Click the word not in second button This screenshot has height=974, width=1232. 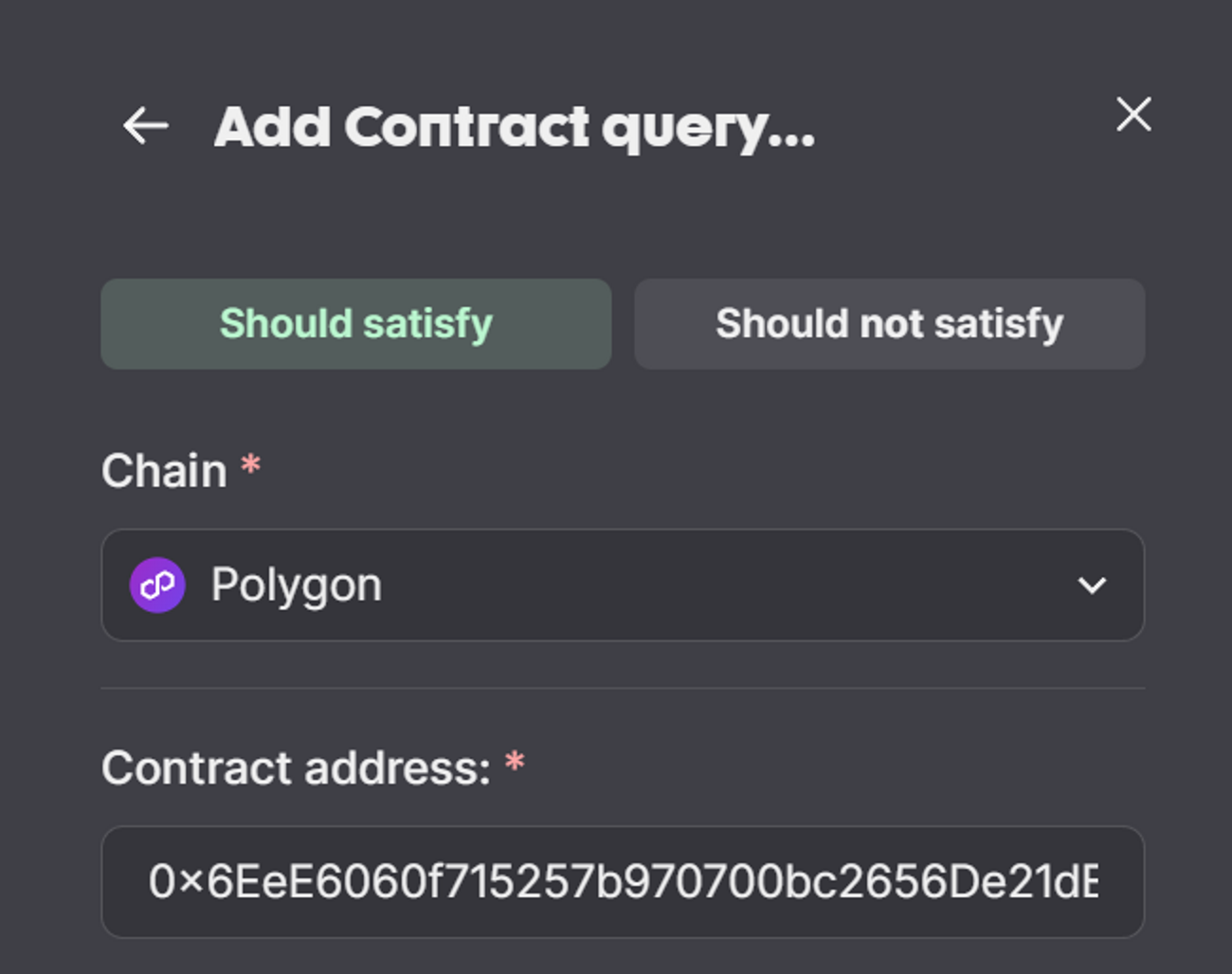point(891,324)
